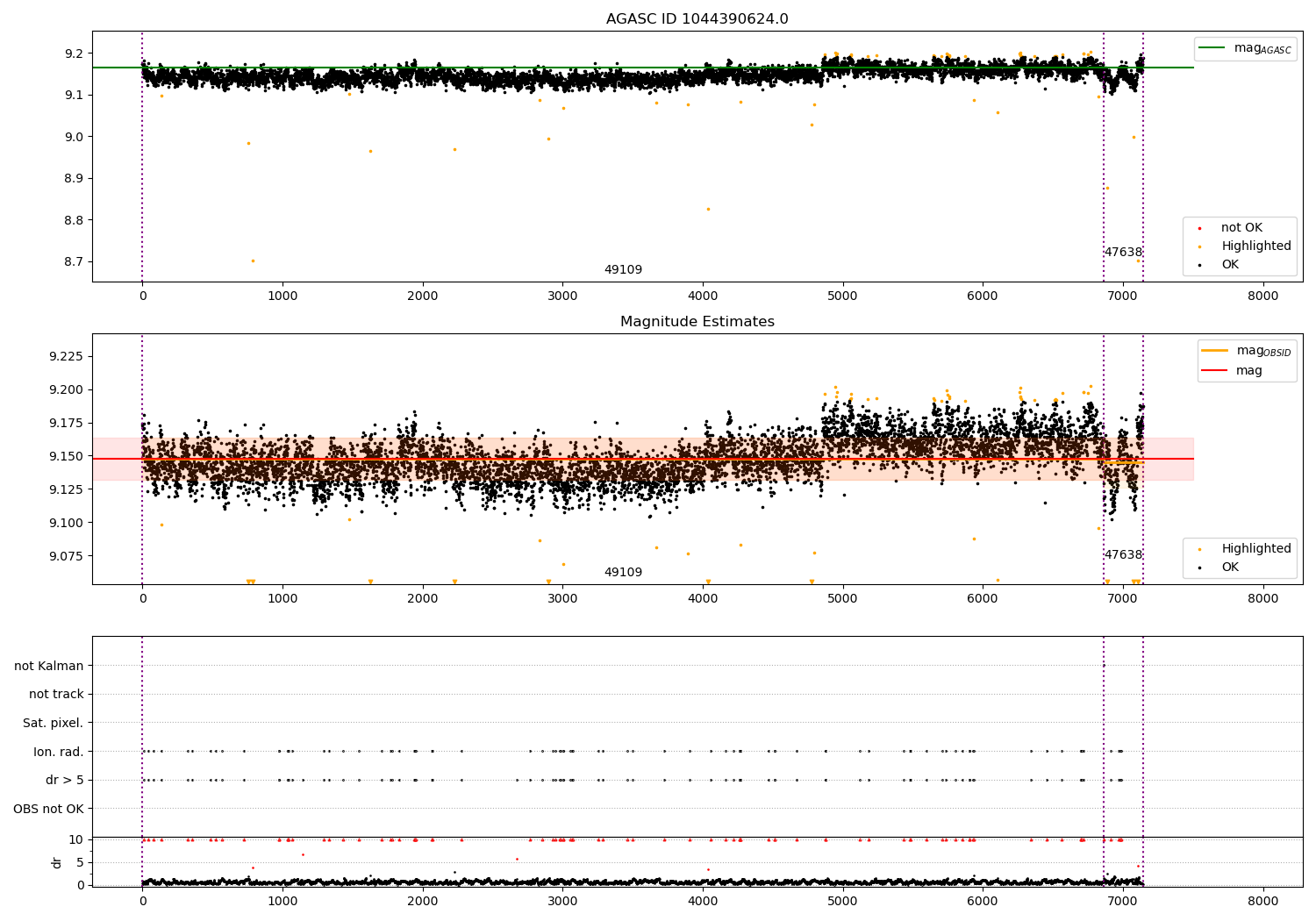Click the 9.100 y-axis tick label

coord(67,523)
